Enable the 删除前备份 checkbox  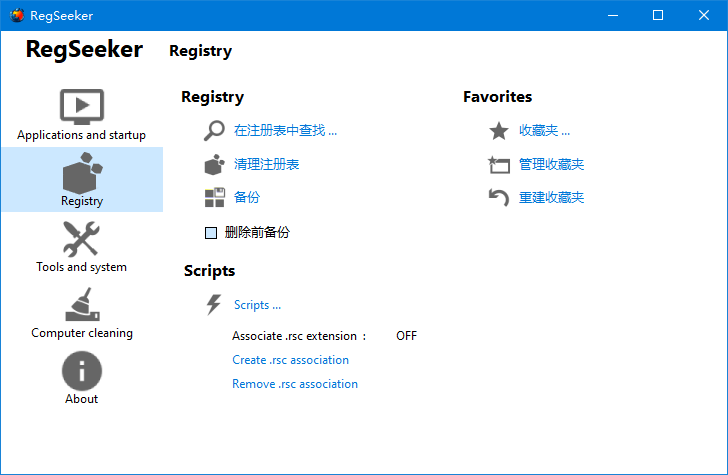211,233
